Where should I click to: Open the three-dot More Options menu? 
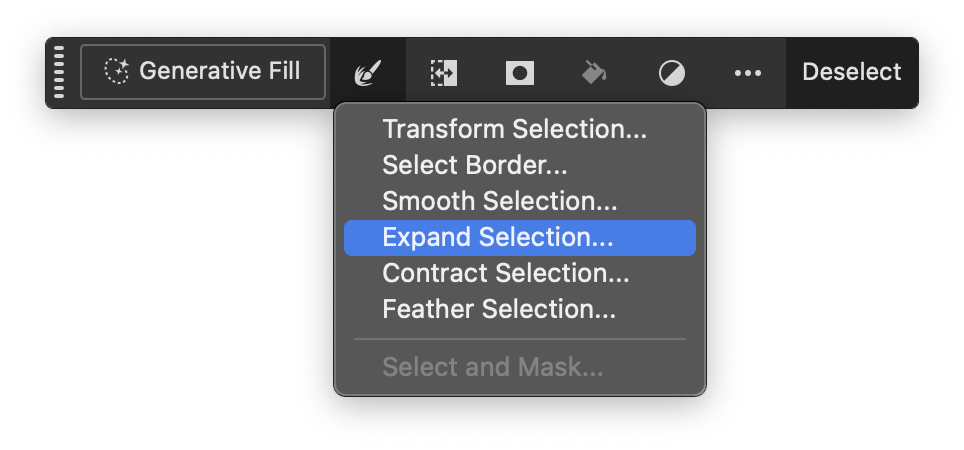pos(748,73)
